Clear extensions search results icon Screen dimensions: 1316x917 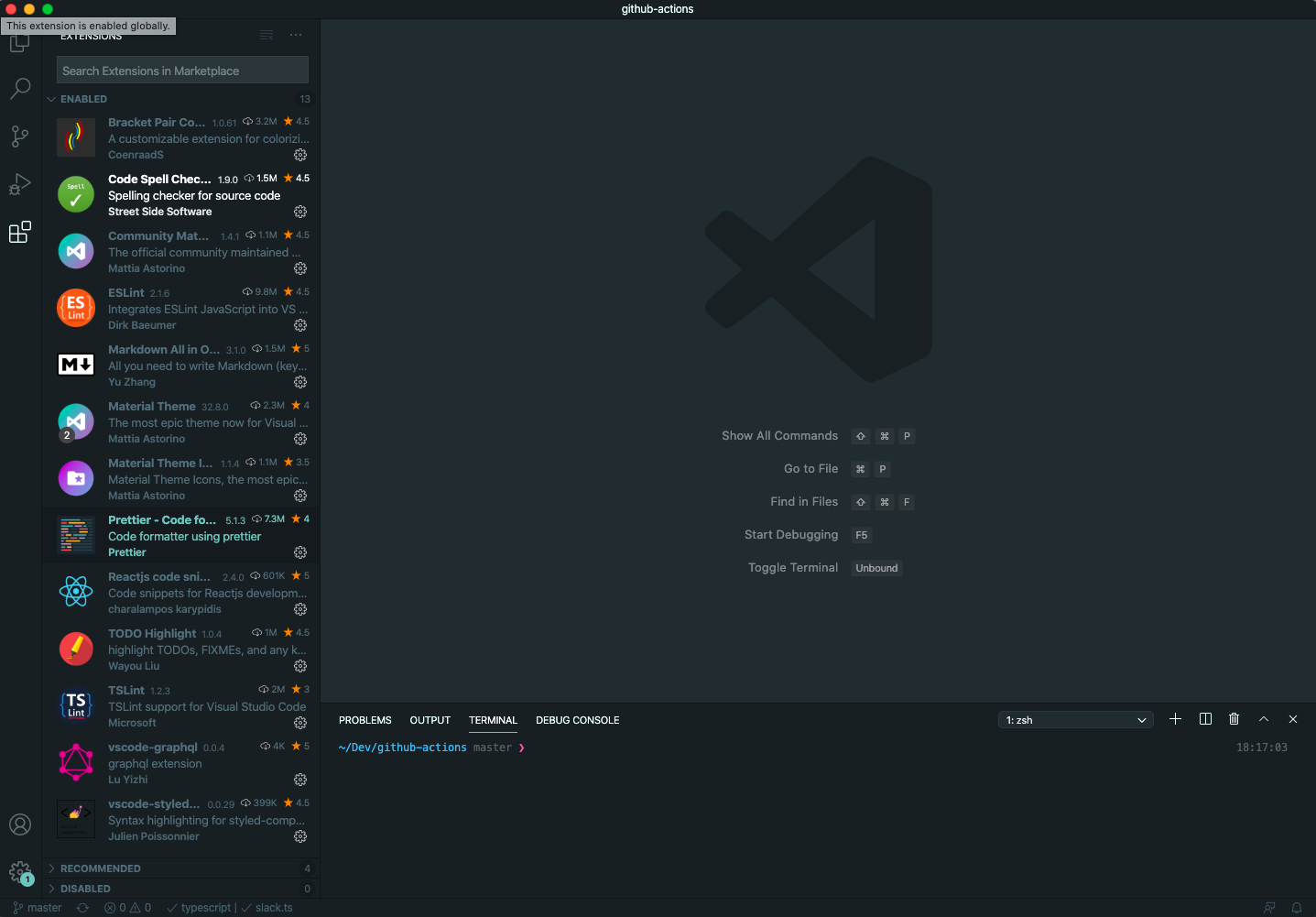(x=266, y=35)
